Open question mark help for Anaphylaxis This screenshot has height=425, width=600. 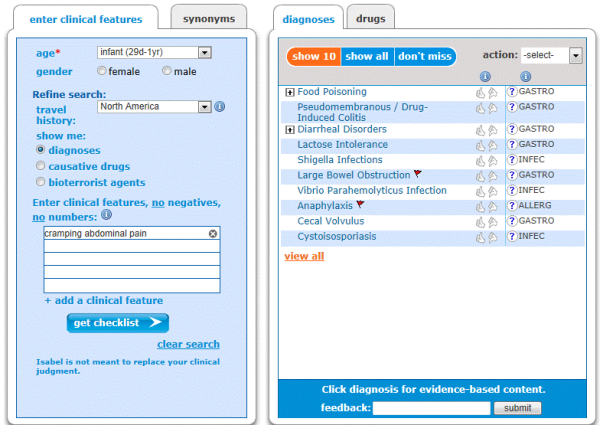pyautogui.click(x=512, y=206)
